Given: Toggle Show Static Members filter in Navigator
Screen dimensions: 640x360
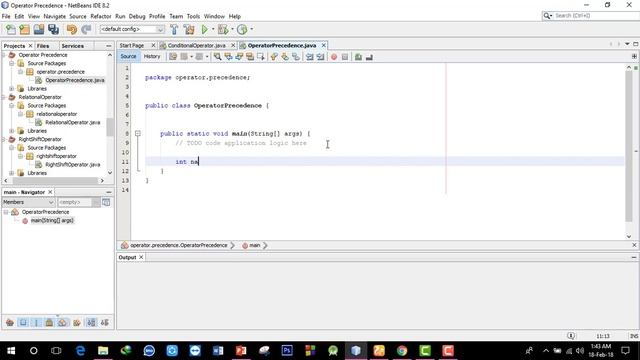Looking at the screenshot, I should [x=36, y=322].
